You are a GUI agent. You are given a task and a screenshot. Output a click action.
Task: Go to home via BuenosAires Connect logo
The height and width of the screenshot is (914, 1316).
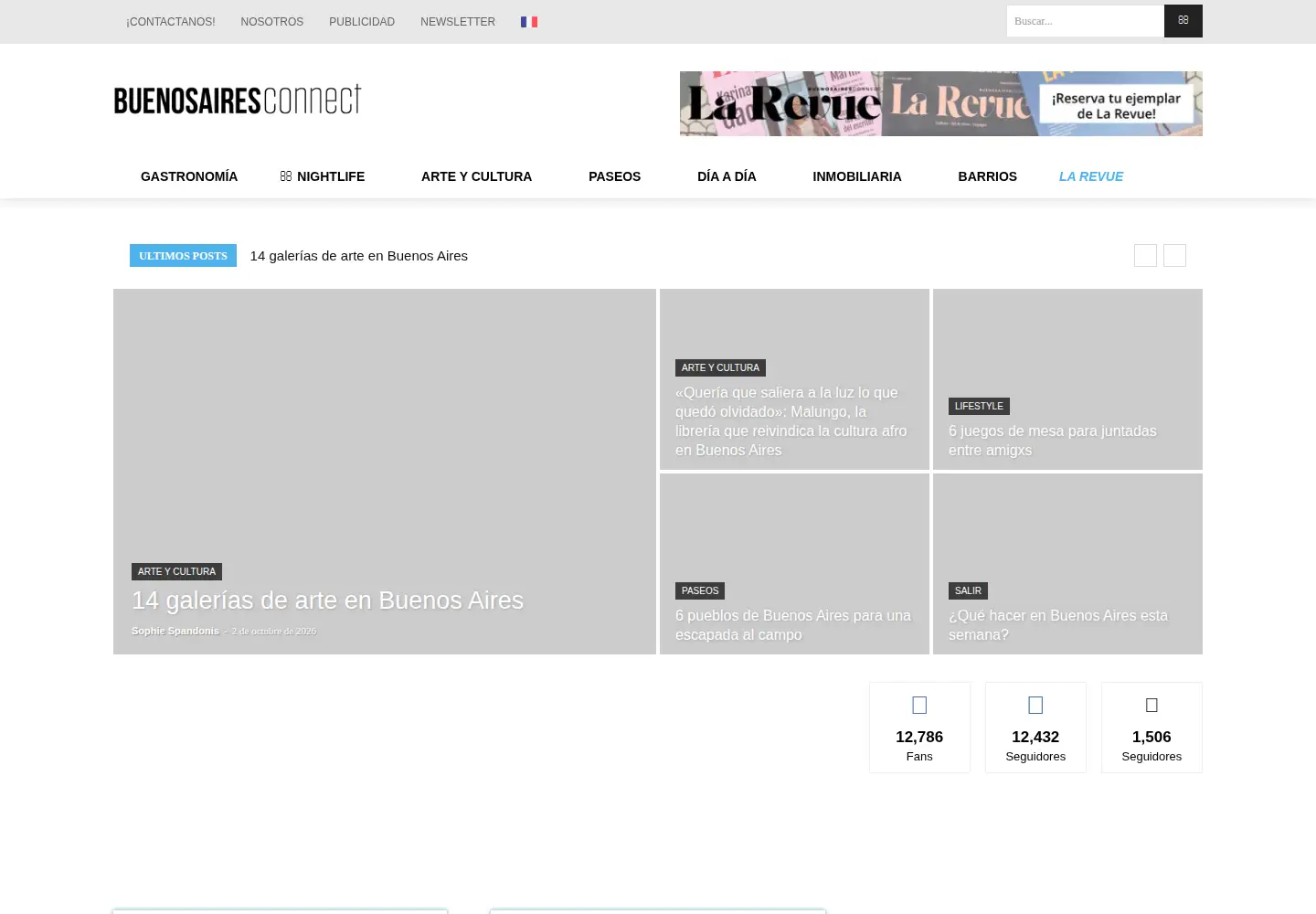click(x=238, y=100)
